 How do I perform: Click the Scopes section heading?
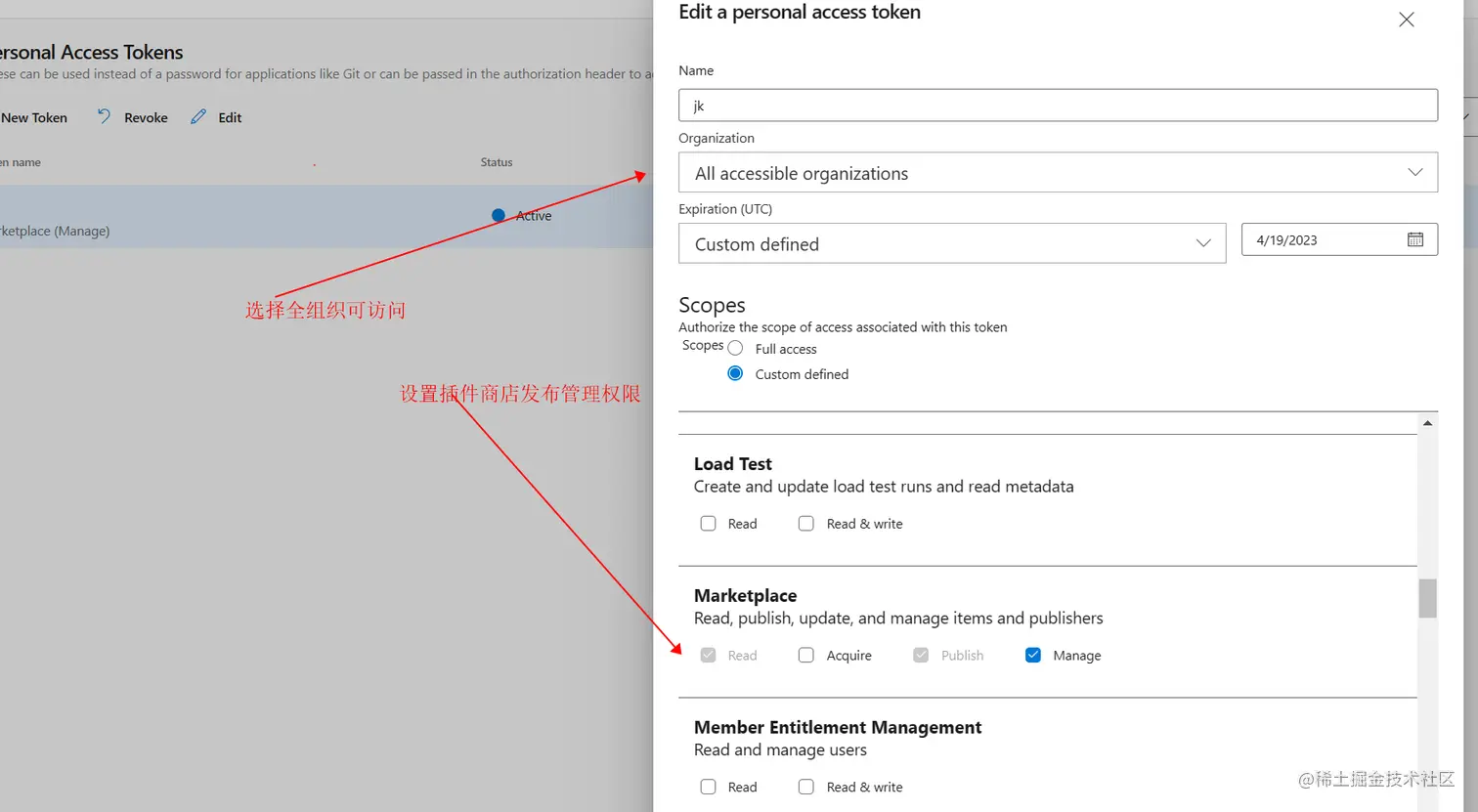tap(712, 305)
